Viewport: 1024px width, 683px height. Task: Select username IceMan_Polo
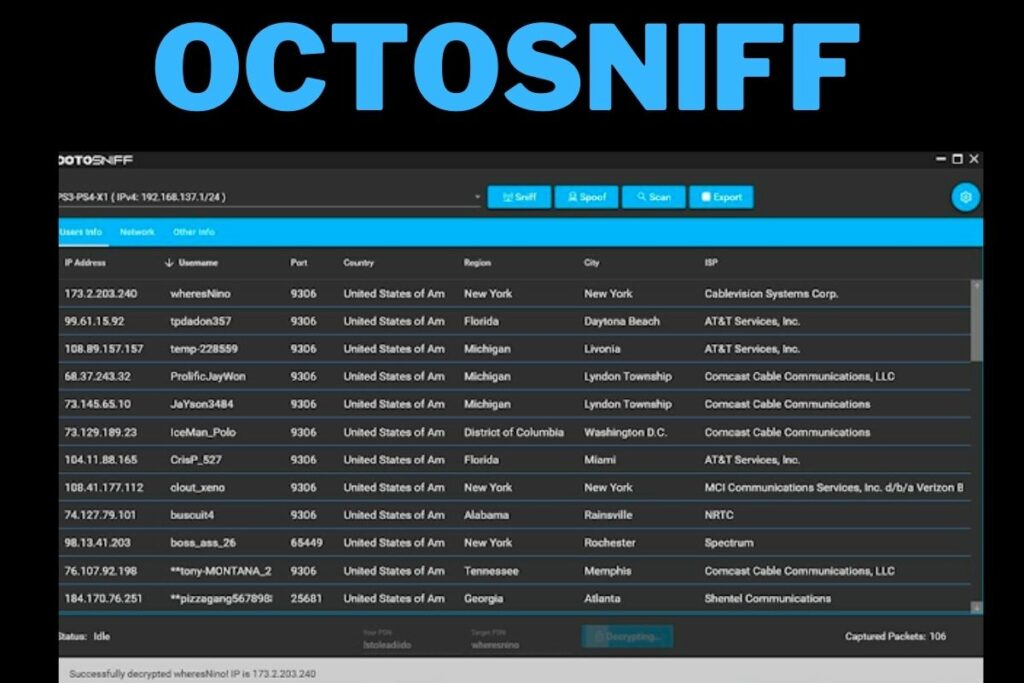click(x=203, y=432)
